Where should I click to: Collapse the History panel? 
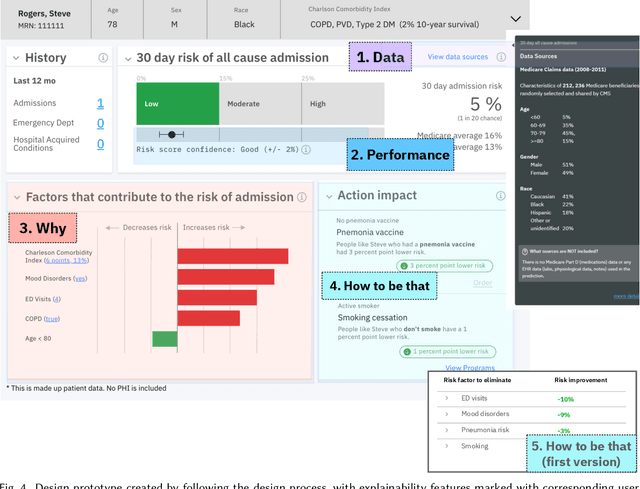(15, 59)
